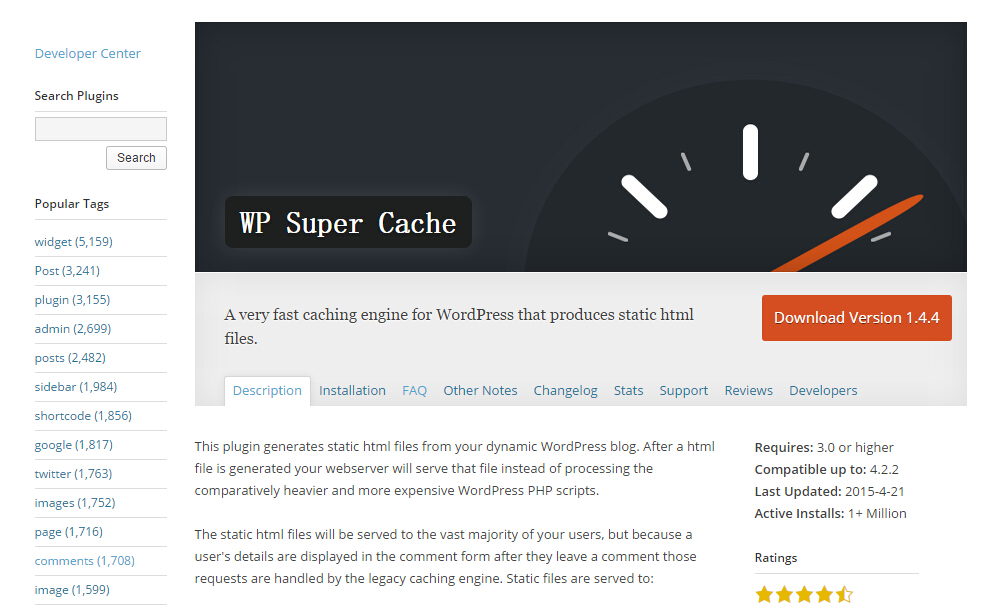Image resolution: width=1006 pixels, height=612 pixels.
Task: Click the WP Super Cache banner image
Action: coord(580,147)
